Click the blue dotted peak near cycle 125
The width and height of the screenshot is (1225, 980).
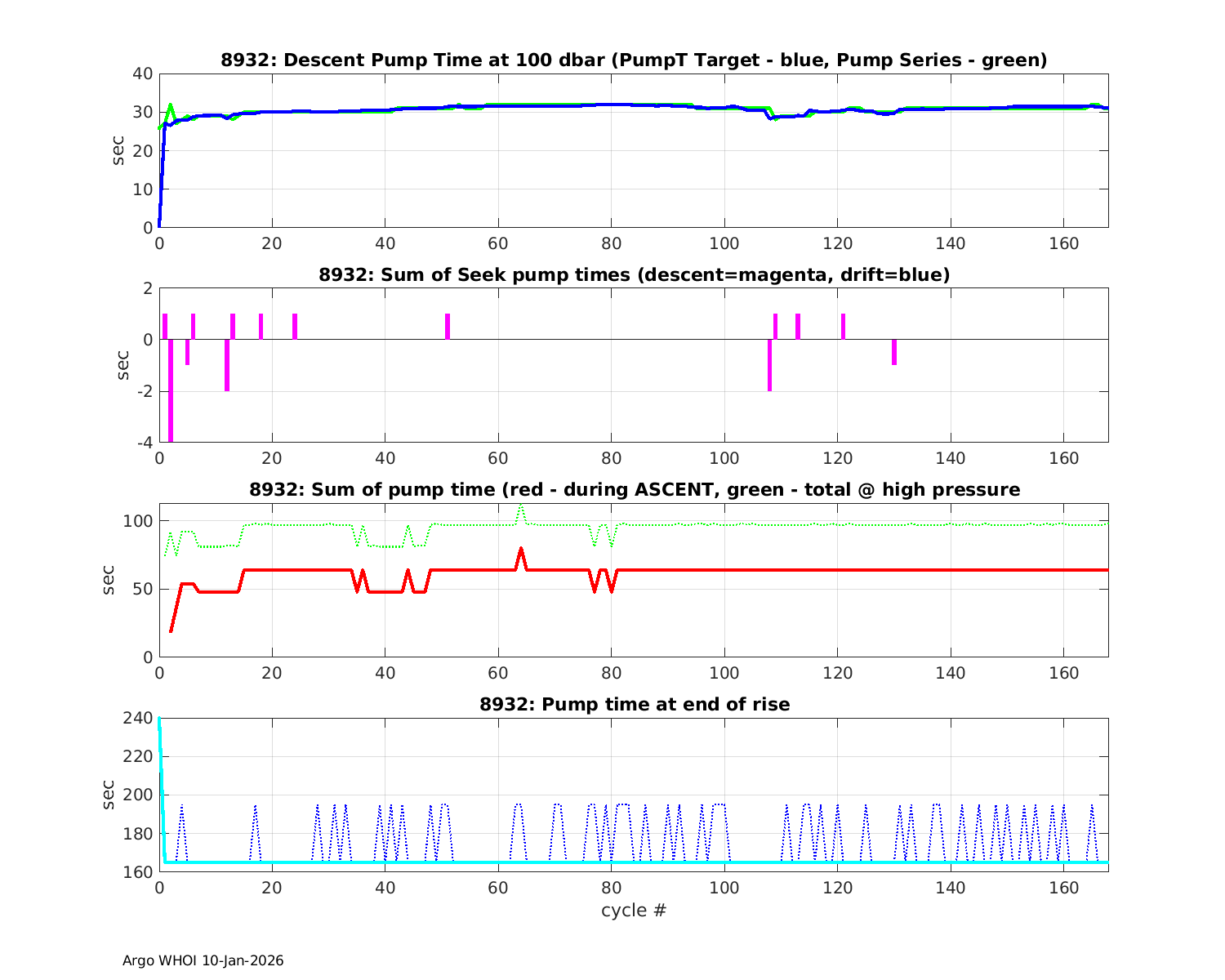[x=866, y=807]
